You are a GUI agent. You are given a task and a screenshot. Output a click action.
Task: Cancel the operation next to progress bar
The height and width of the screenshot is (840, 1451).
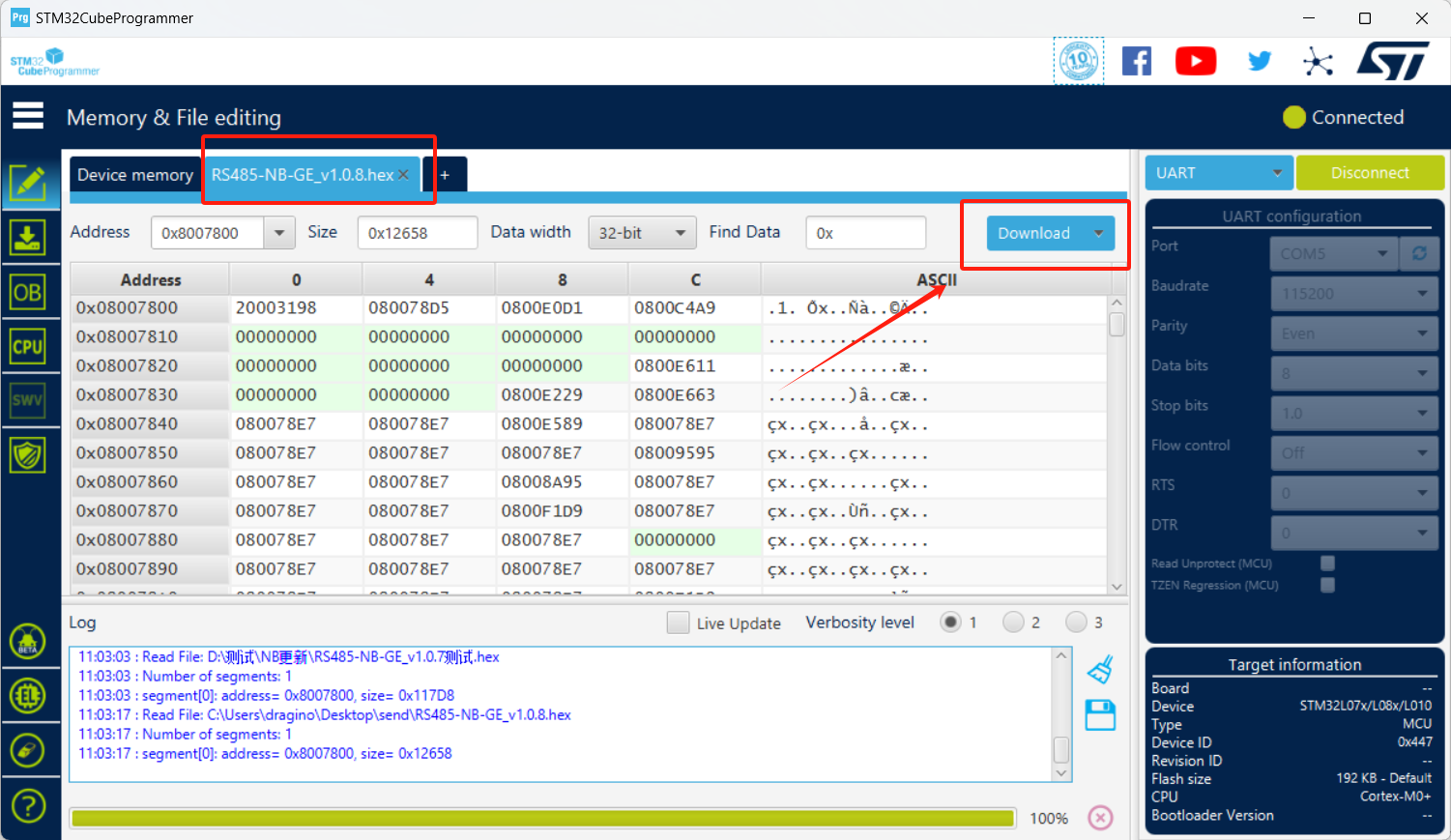point(1100,818)
